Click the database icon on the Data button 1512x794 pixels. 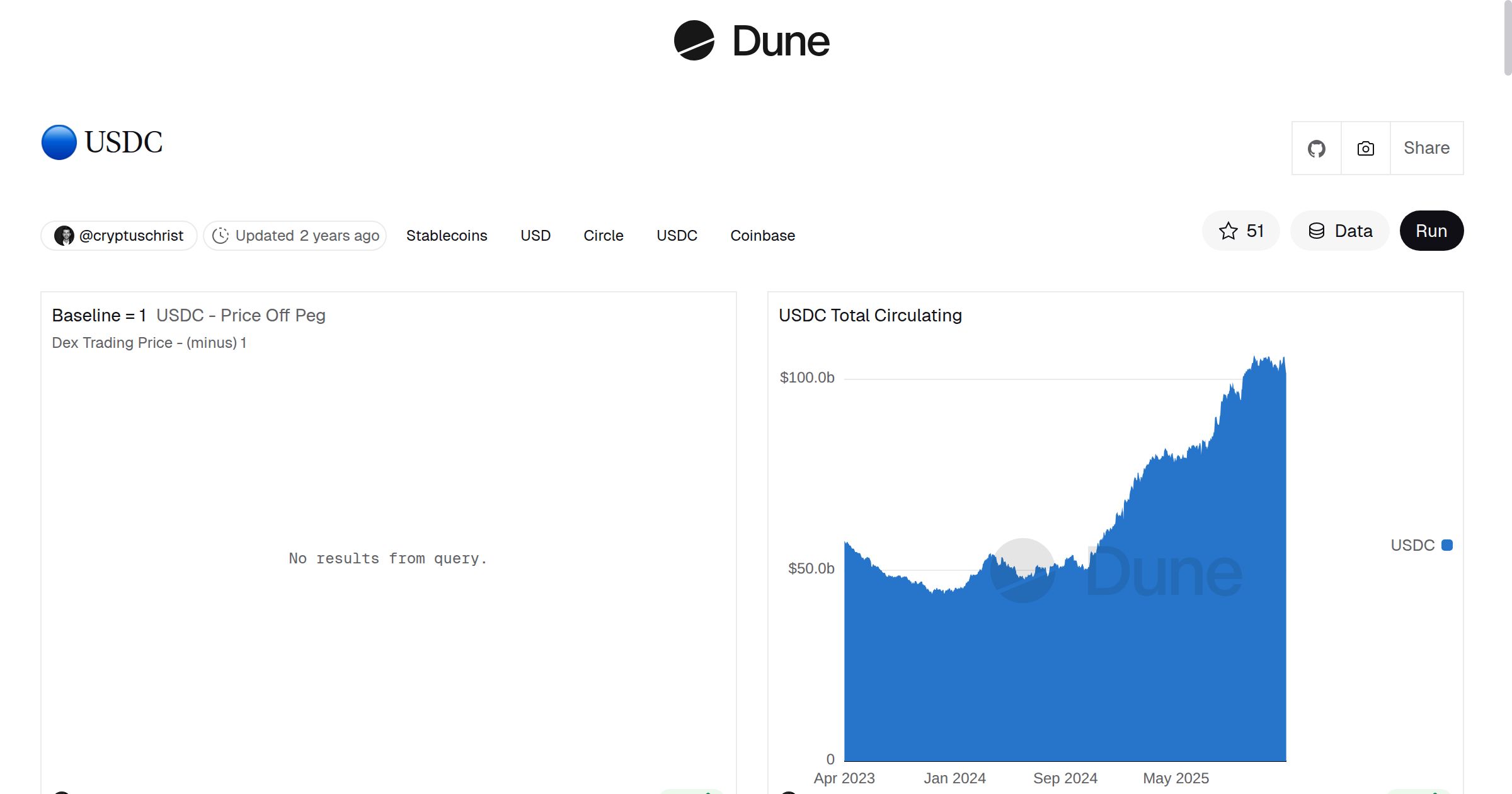(1317, 231)
